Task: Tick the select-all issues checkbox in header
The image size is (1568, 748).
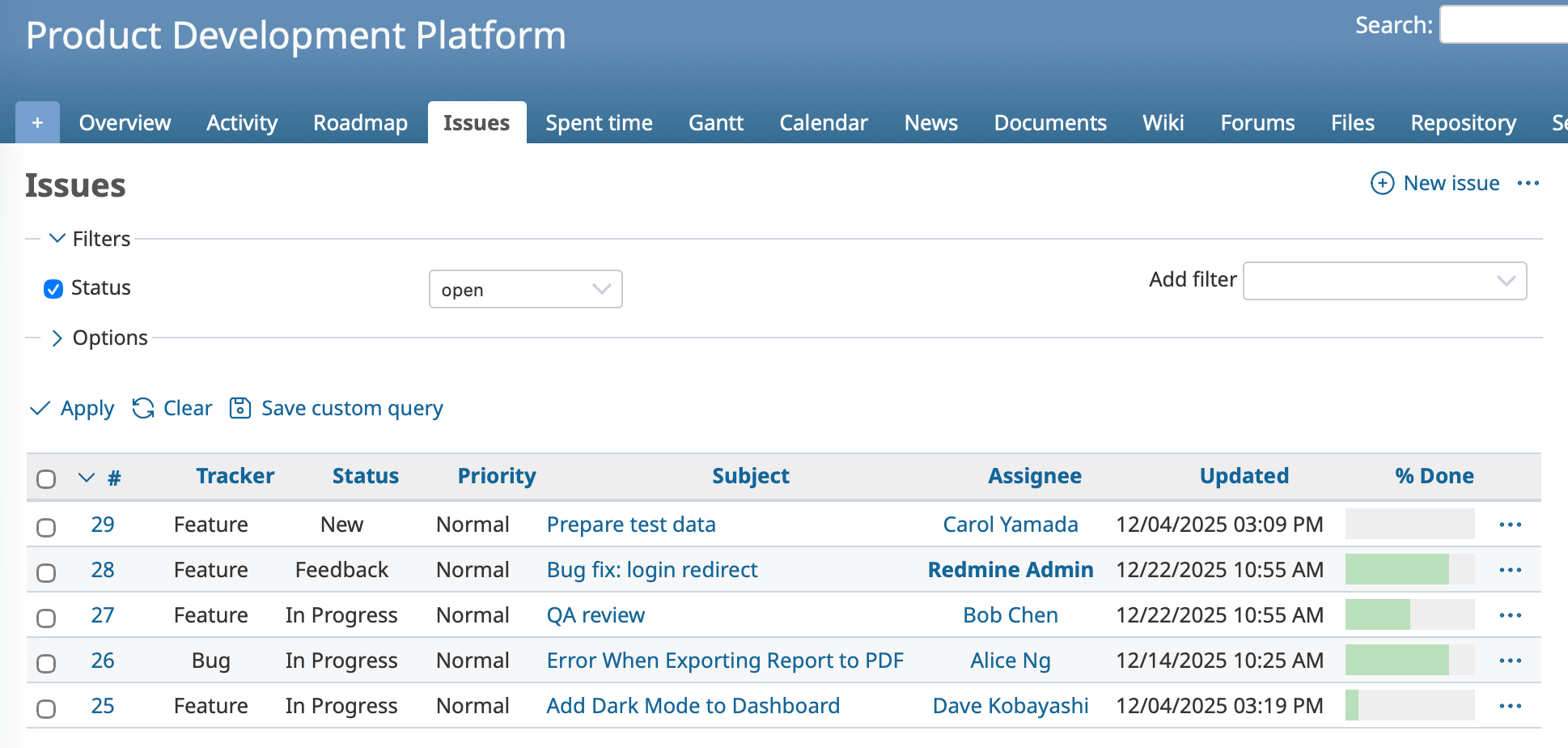Action: (46, 479)
